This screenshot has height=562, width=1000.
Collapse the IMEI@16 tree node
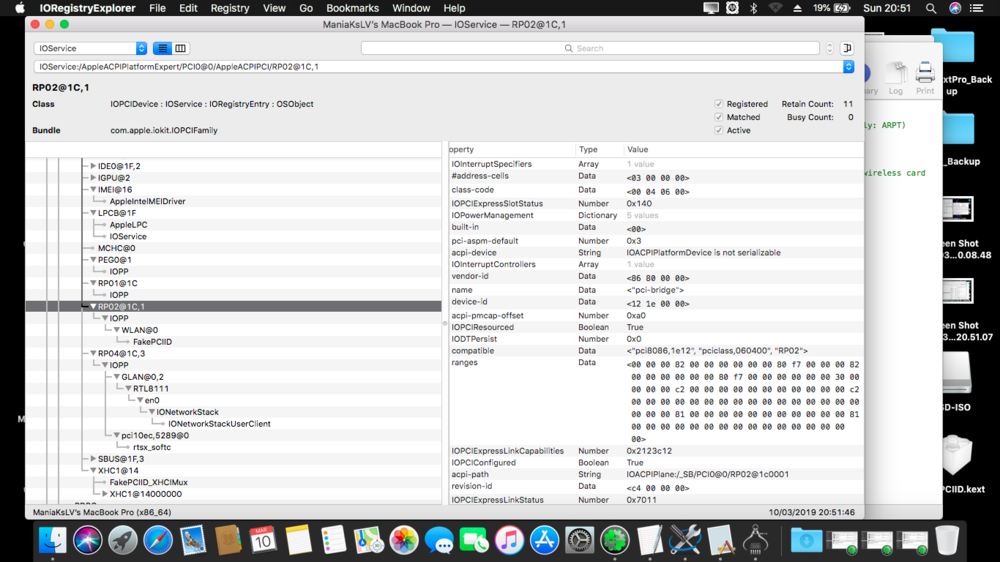[93, 189]
